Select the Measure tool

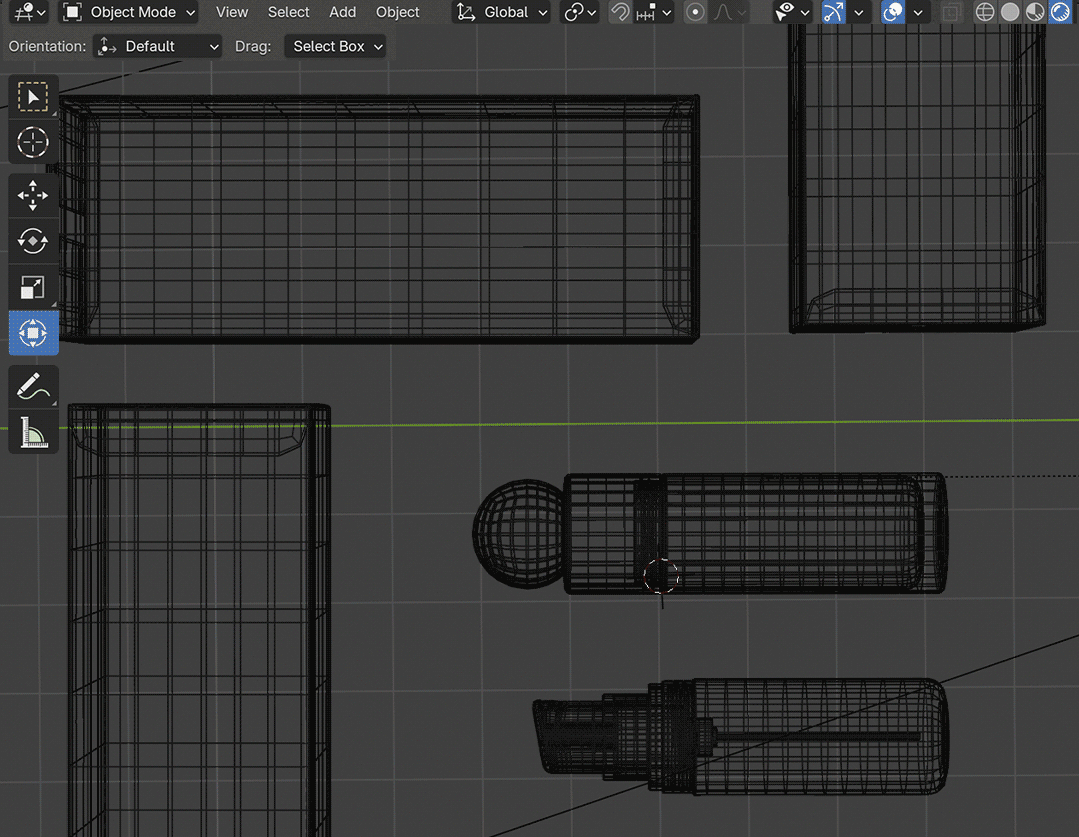coord(33,432)
